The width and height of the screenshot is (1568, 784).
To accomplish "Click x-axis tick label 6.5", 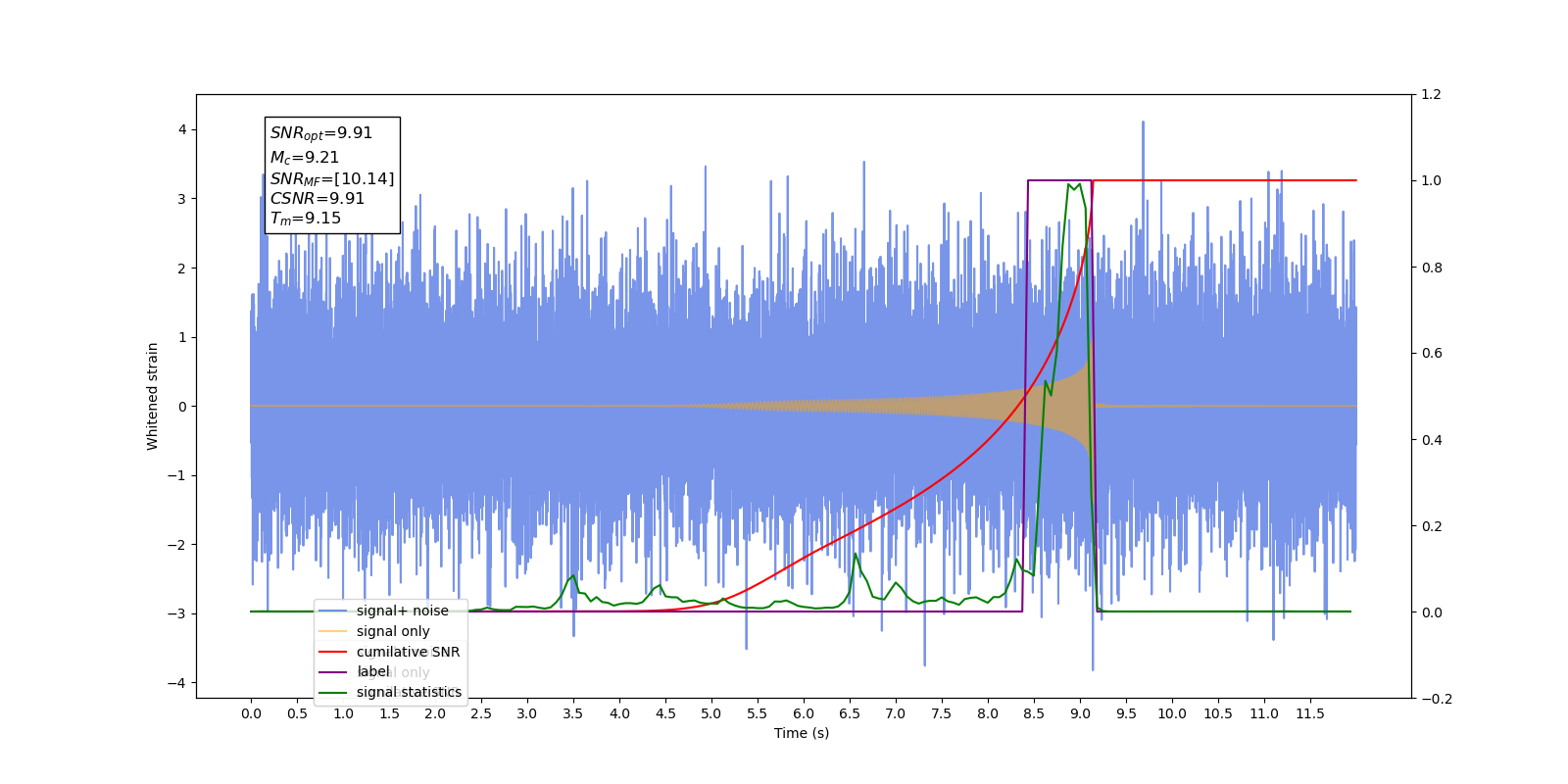I will [x=850, y=713].
